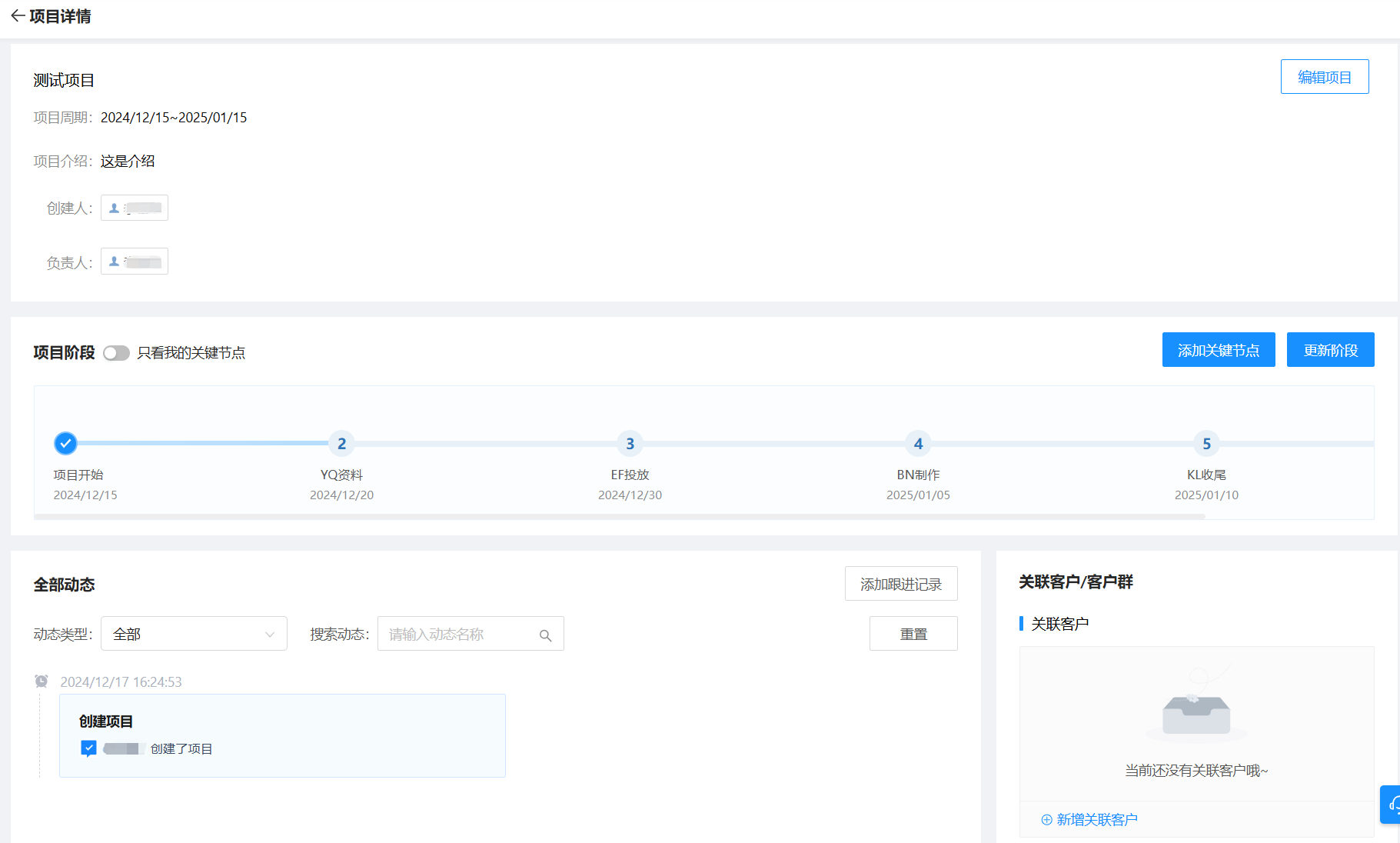Image resolution: width=1400 pixels, height=843 pixels.
Task: Click the clock icon beside the timestamp
Action: tap(42, 681)
